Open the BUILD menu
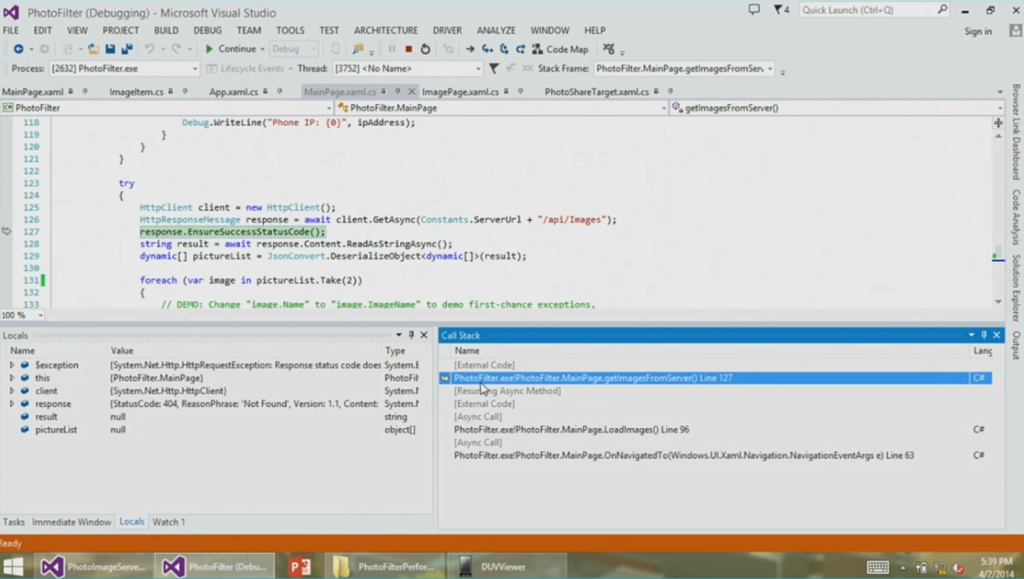1024x579 pixels. tap(166, 30)
